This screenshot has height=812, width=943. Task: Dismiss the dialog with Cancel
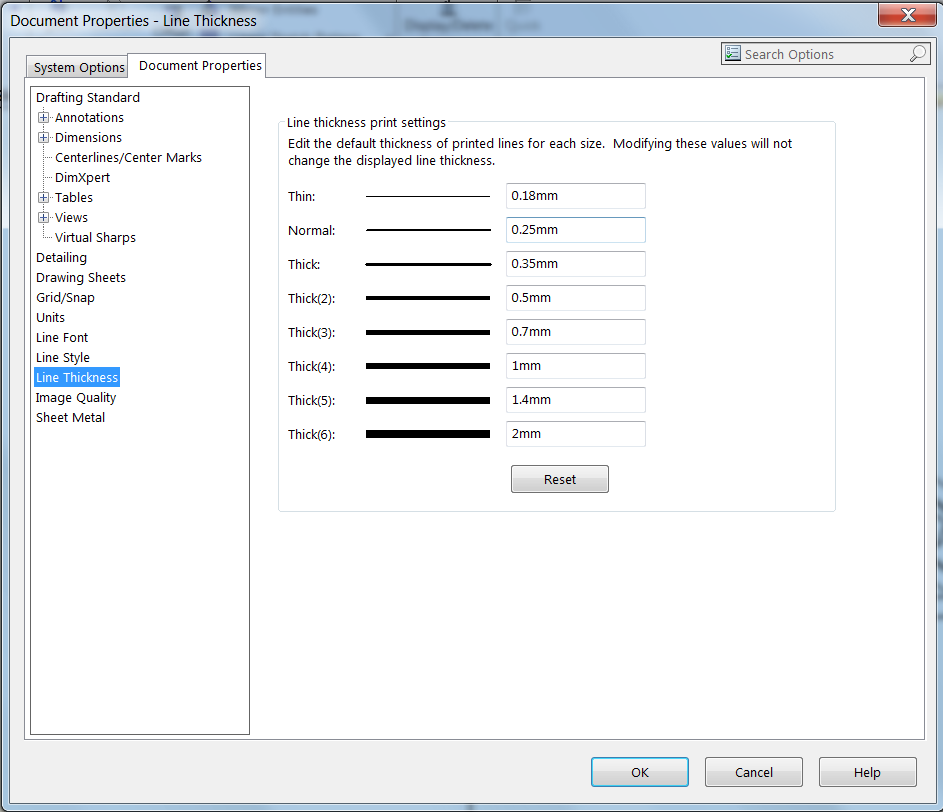coord(753,771)
